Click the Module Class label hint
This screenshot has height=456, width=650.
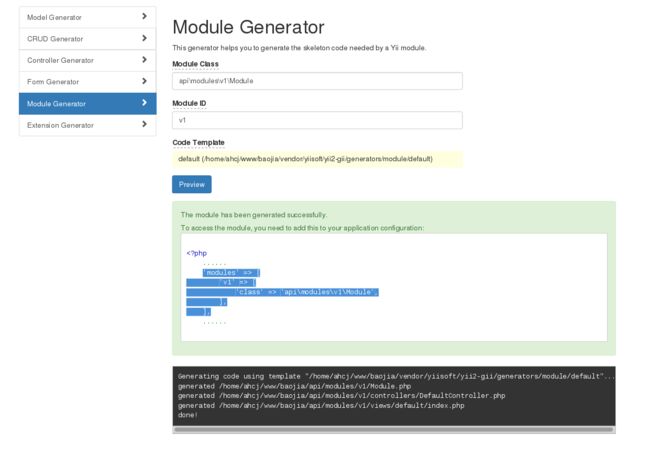(195, 64)
